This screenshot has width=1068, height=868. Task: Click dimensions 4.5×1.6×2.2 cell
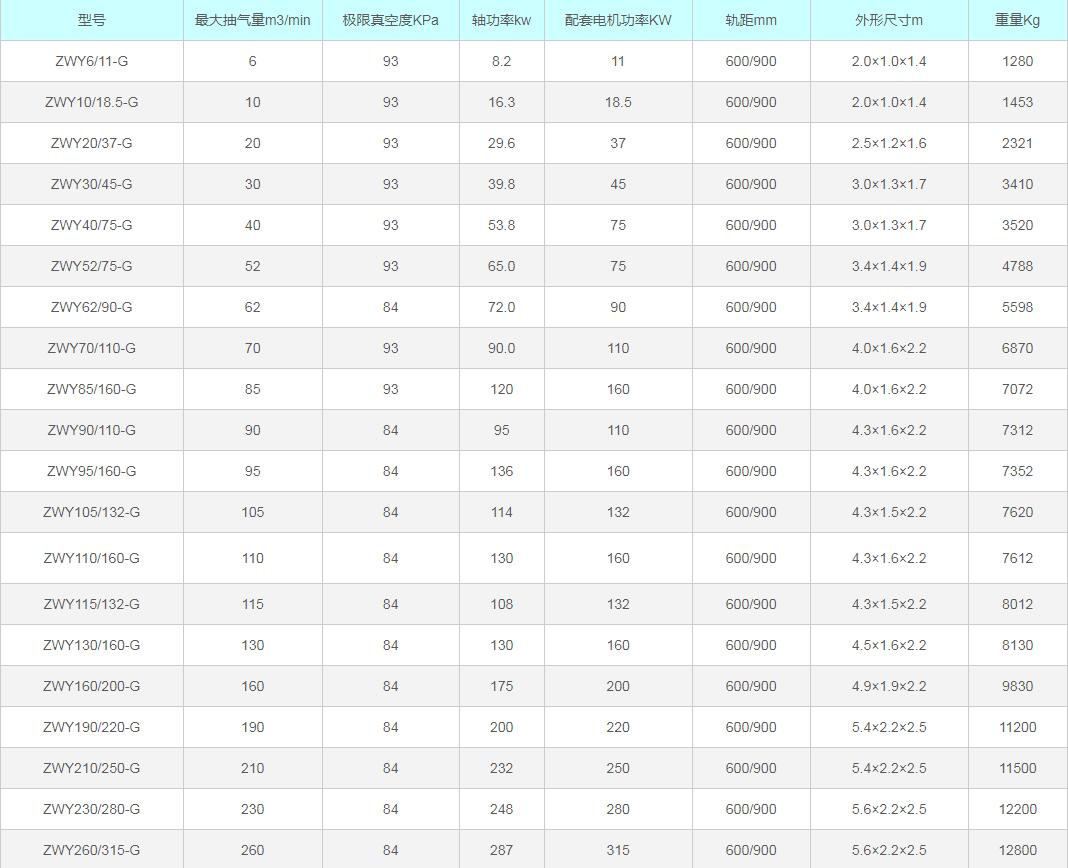coord(889,645)
